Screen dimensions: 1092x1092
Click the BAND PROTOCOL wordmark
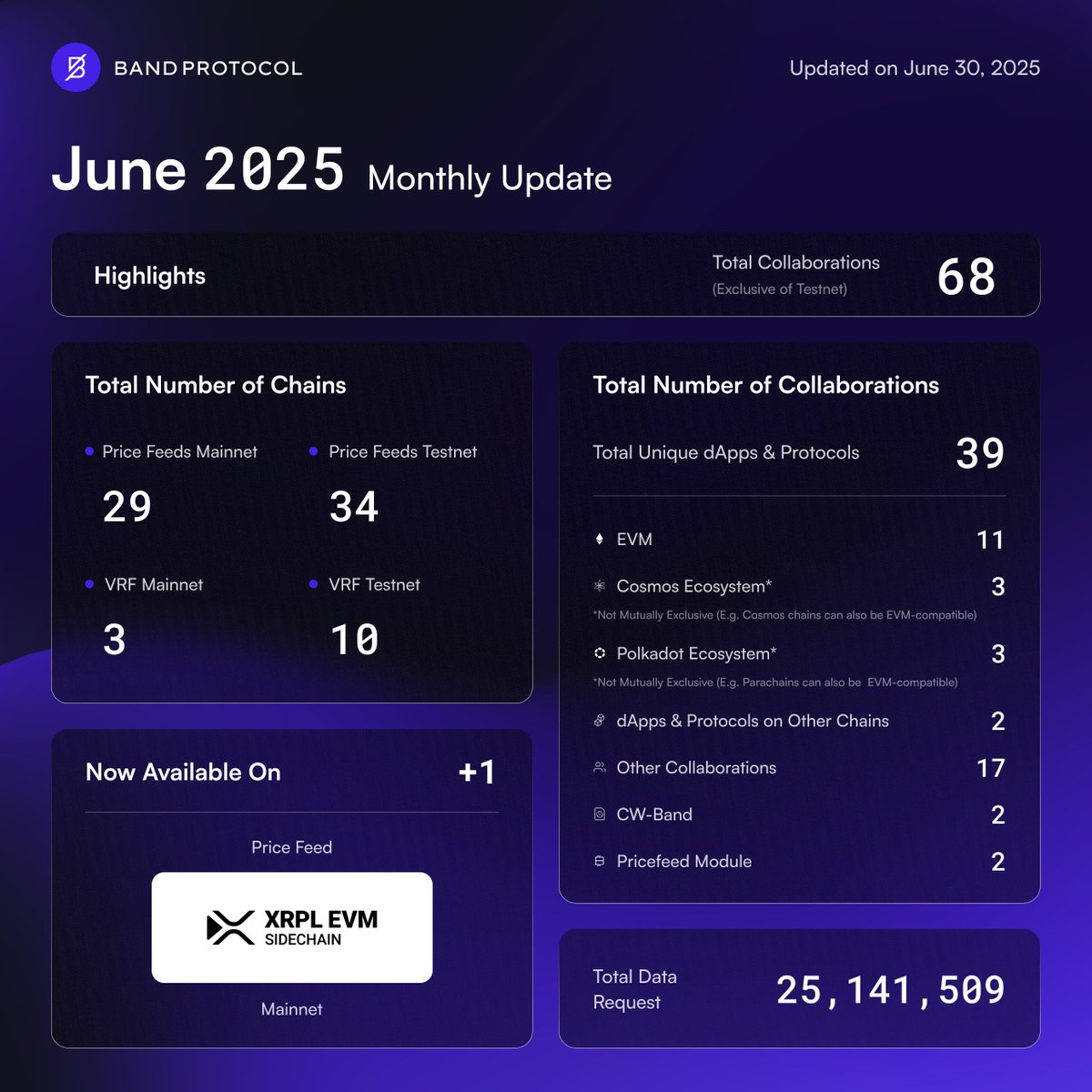(x=207, y=68)
